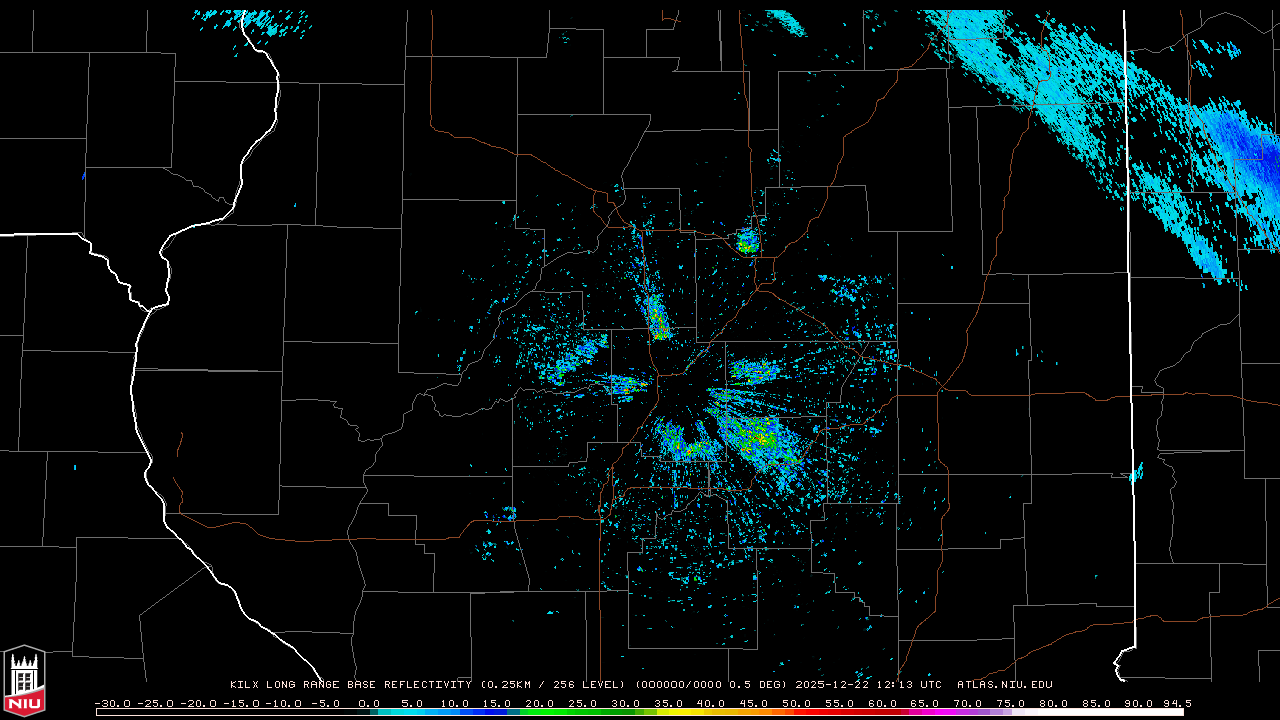Click the "-15.0" scale label

pyautogui.click(x=241, y=703)
